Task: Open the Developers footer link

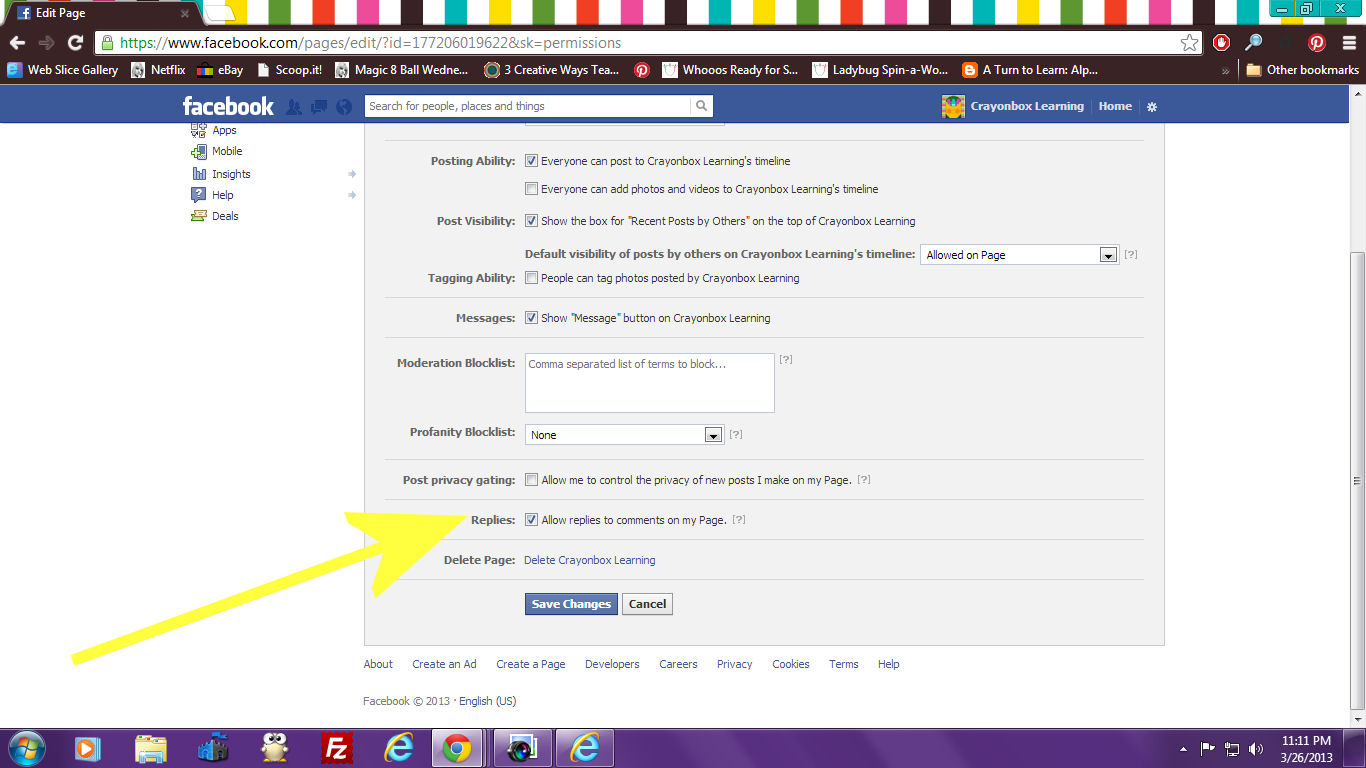Action: pyautogui.click(x=612, y=664)
